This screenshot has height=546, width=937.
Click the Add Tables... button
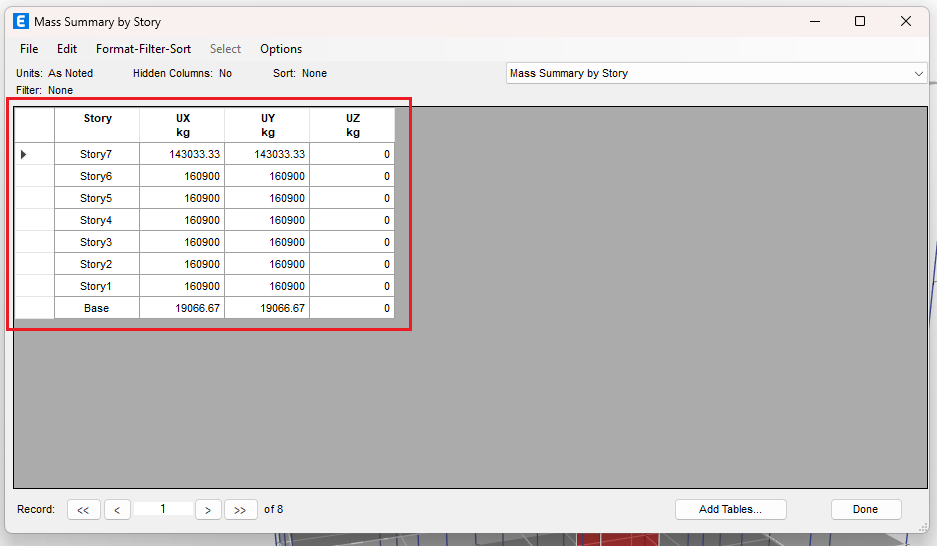(x=730, y=509)
